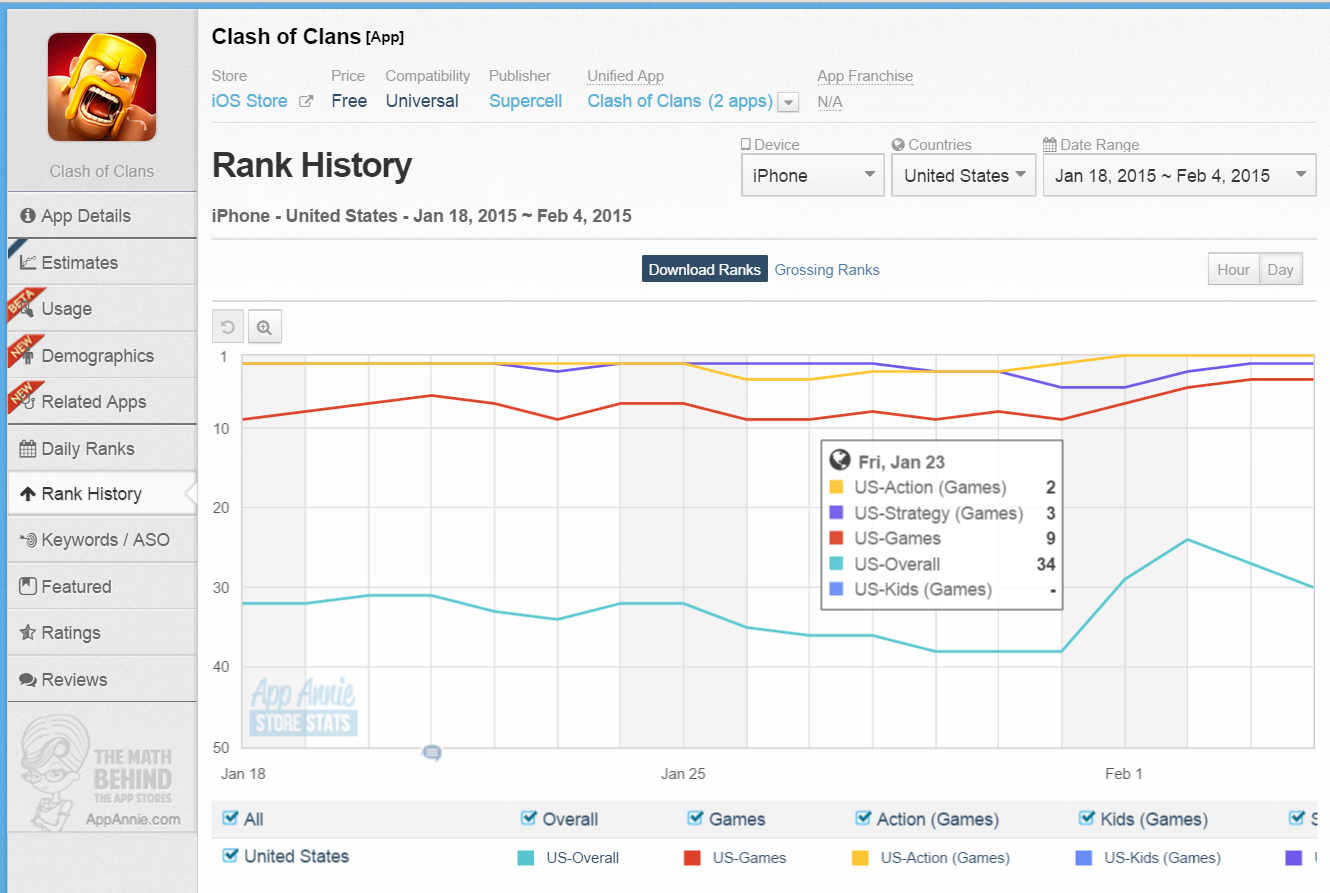The image size is (1330, 893).
Task: Click the App Annie Math Behind logo
Action: click(x=100, y=773)
